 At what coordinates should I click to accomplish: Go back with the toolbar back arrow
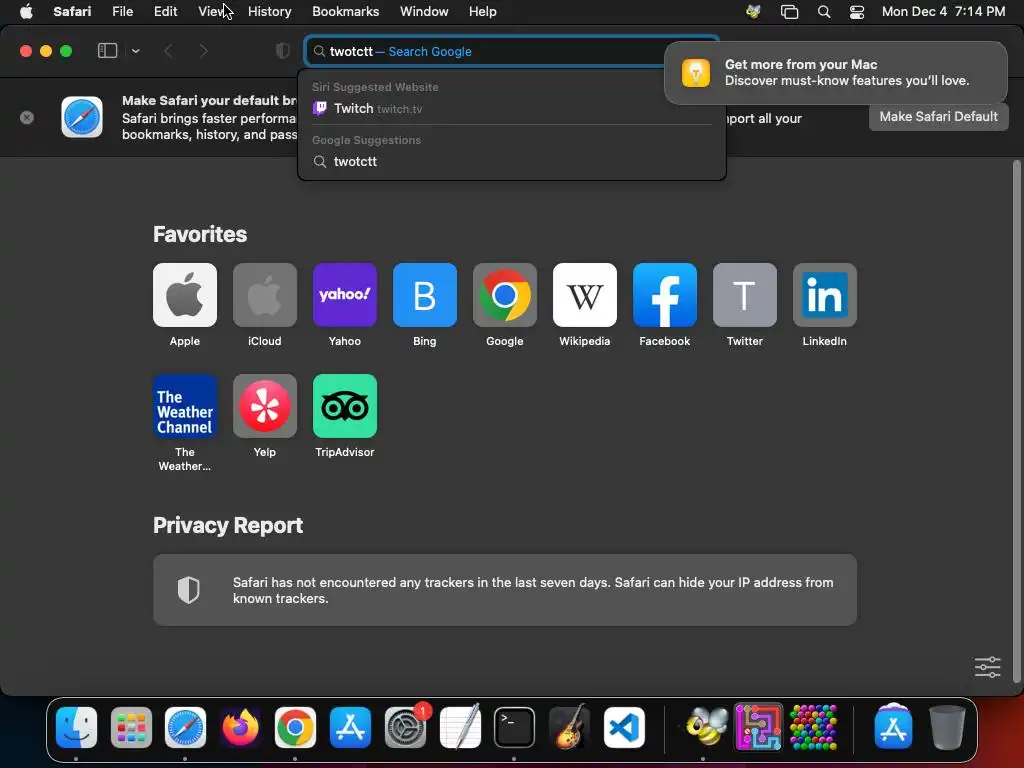[168, 51]
